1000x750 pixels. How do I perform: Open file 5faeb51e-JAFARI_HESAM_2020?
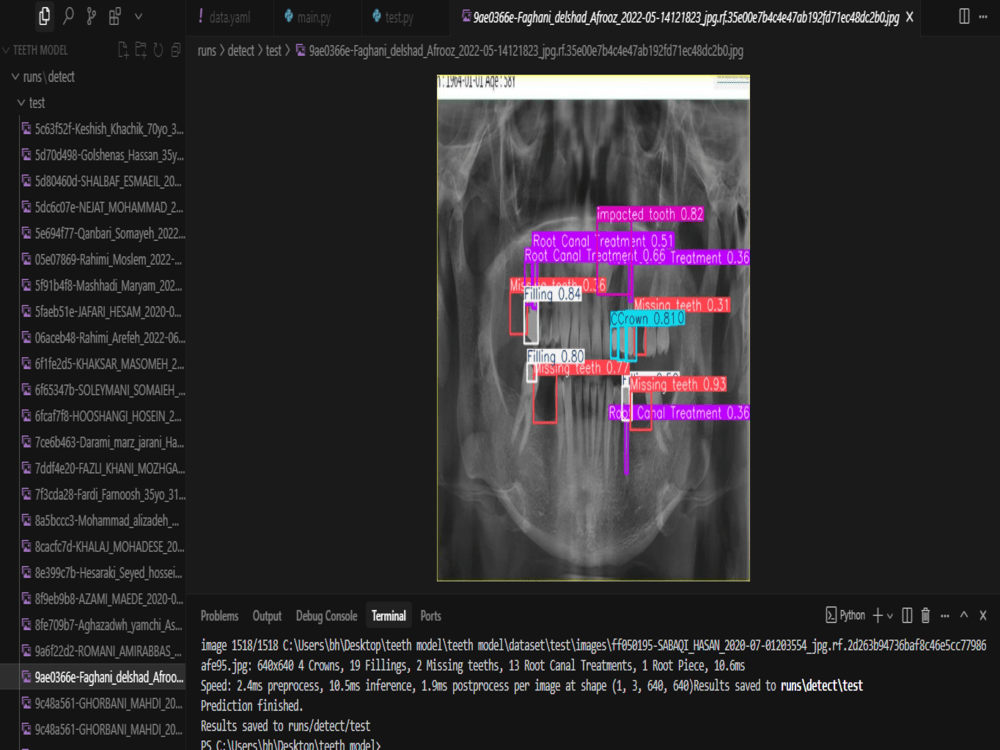tap(102, 312)
